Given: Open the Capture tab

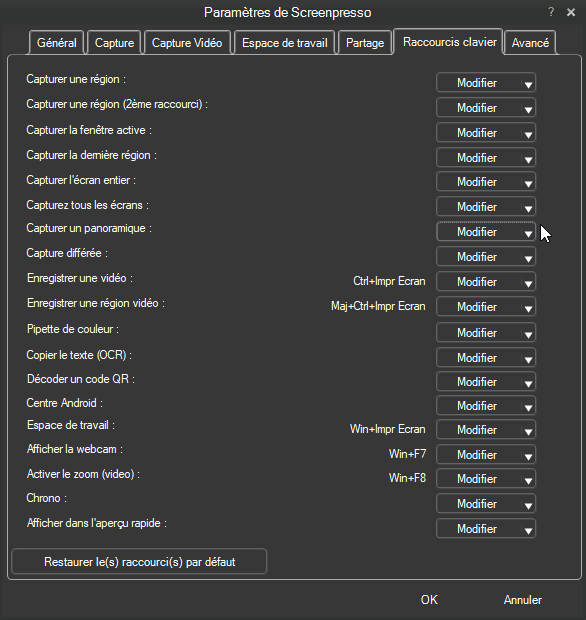Looking at the screenshot, I should [x=114, y=43].
